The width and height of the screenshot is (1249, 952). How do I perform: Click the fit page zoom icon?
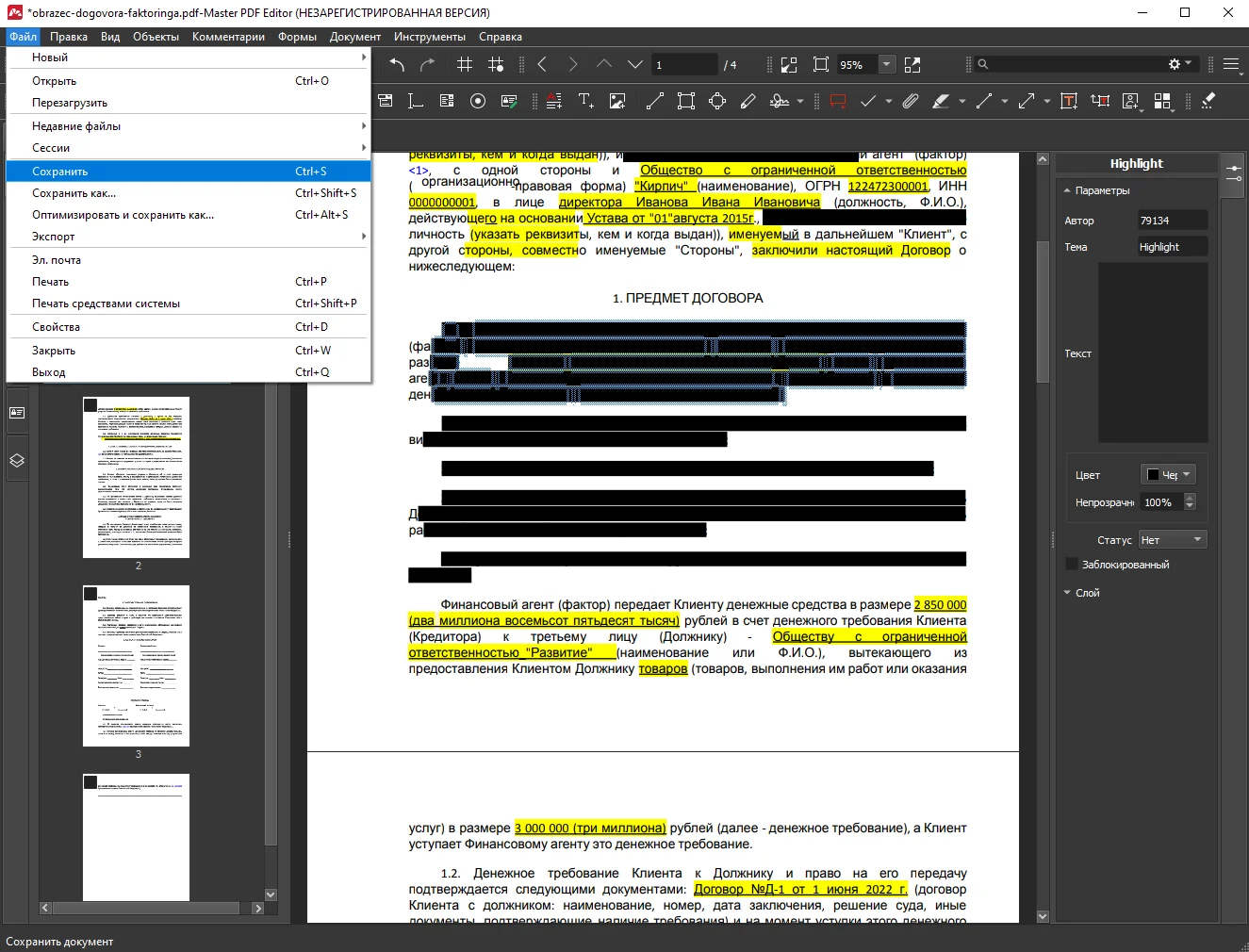click(x=821, y=65)
